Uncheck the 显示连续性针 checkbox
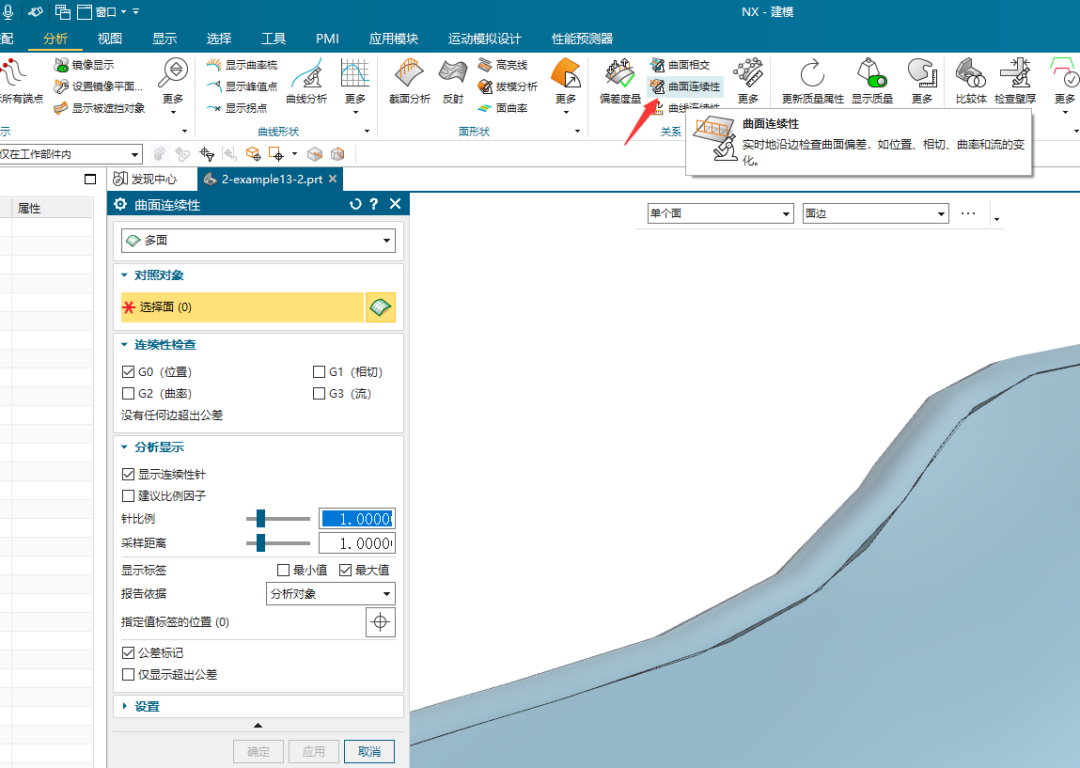Image resolution: width=1080 pixels, height=768 pixels. coord(128,474)
